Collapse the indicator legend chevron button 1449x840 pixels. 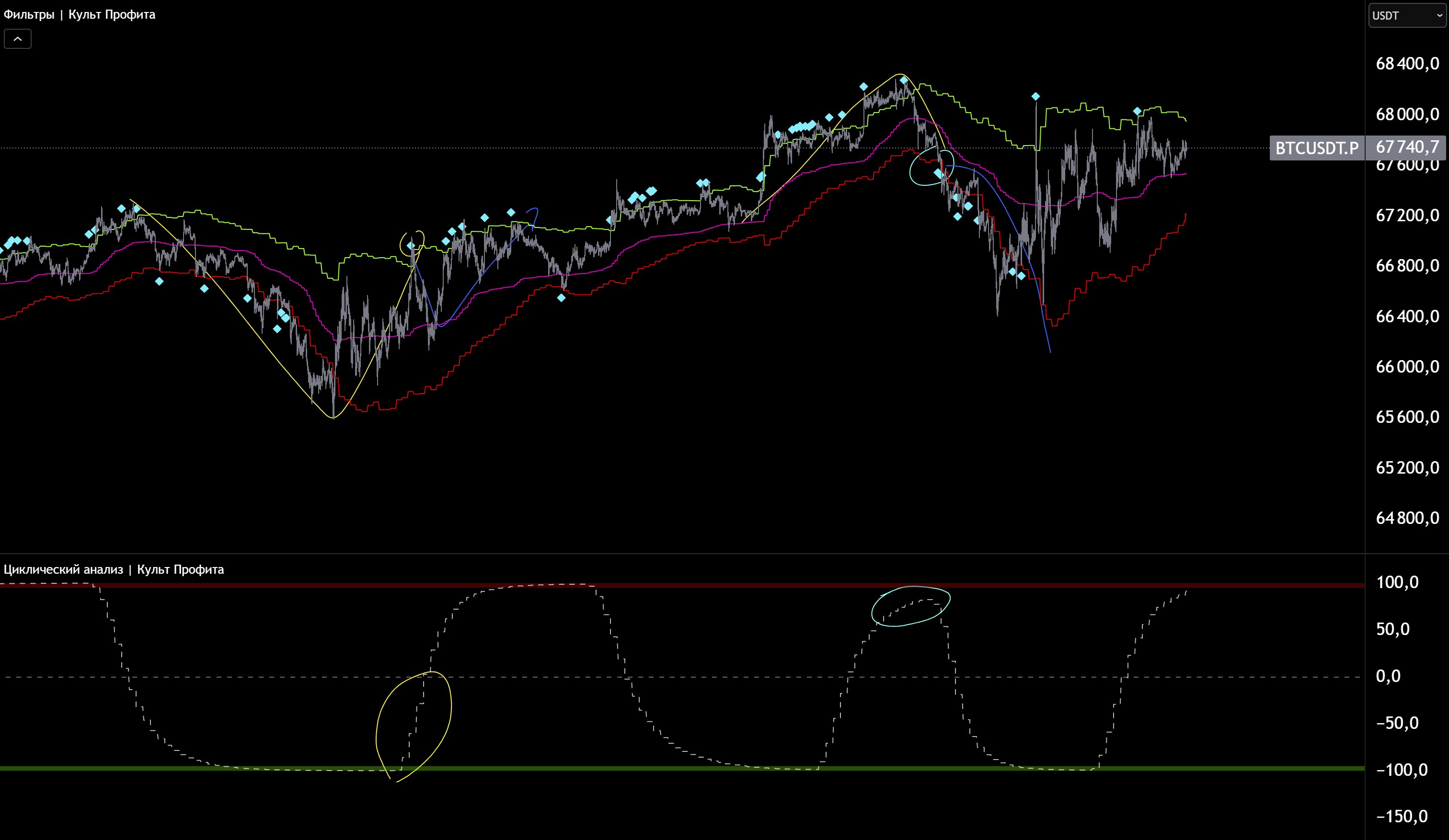point(17,39)
